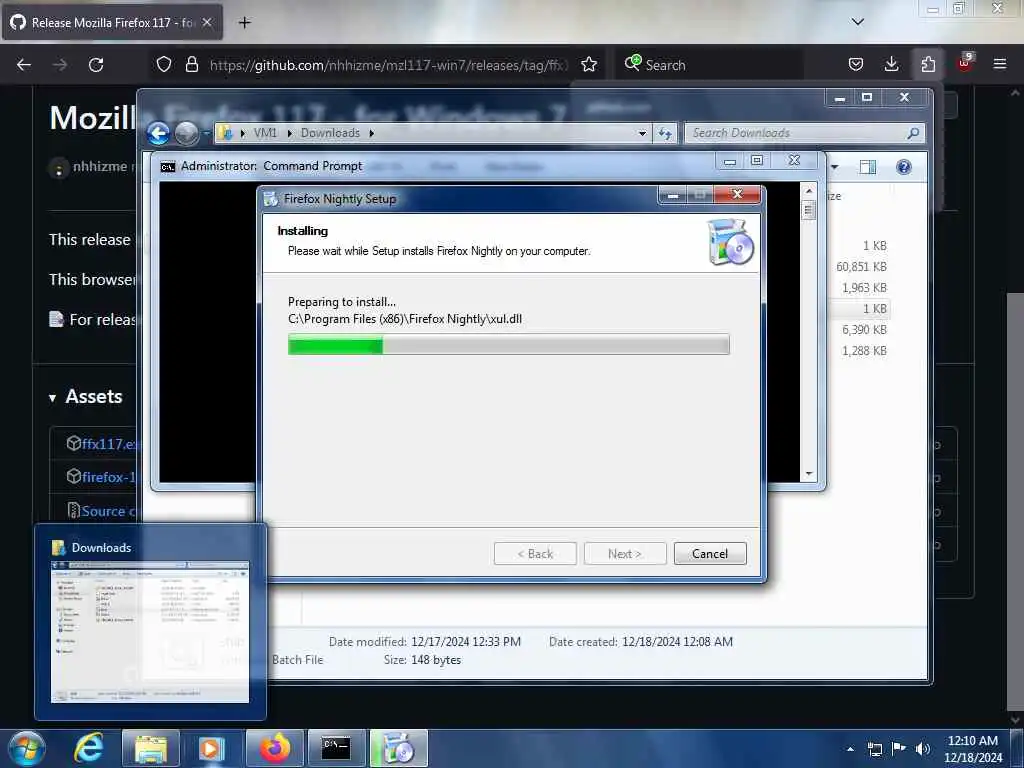This screenshot has width=1024, height=768.
Task: Click Cancel in Firefox Nightly Setup
Action: click(710, 554)
